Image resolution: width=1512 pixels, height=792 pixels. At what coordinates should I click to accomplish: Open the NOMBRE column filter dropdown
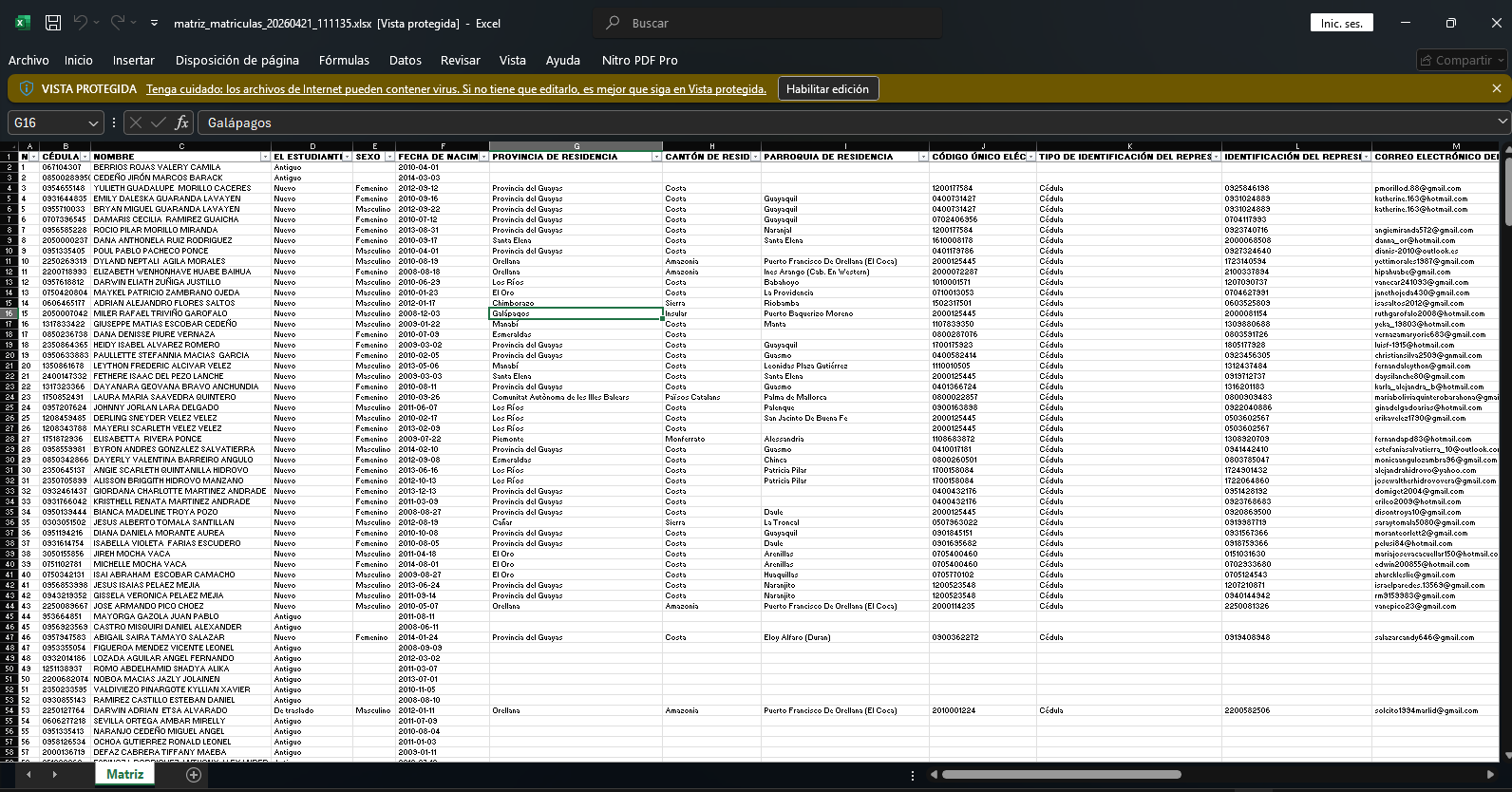pos(265,157)
